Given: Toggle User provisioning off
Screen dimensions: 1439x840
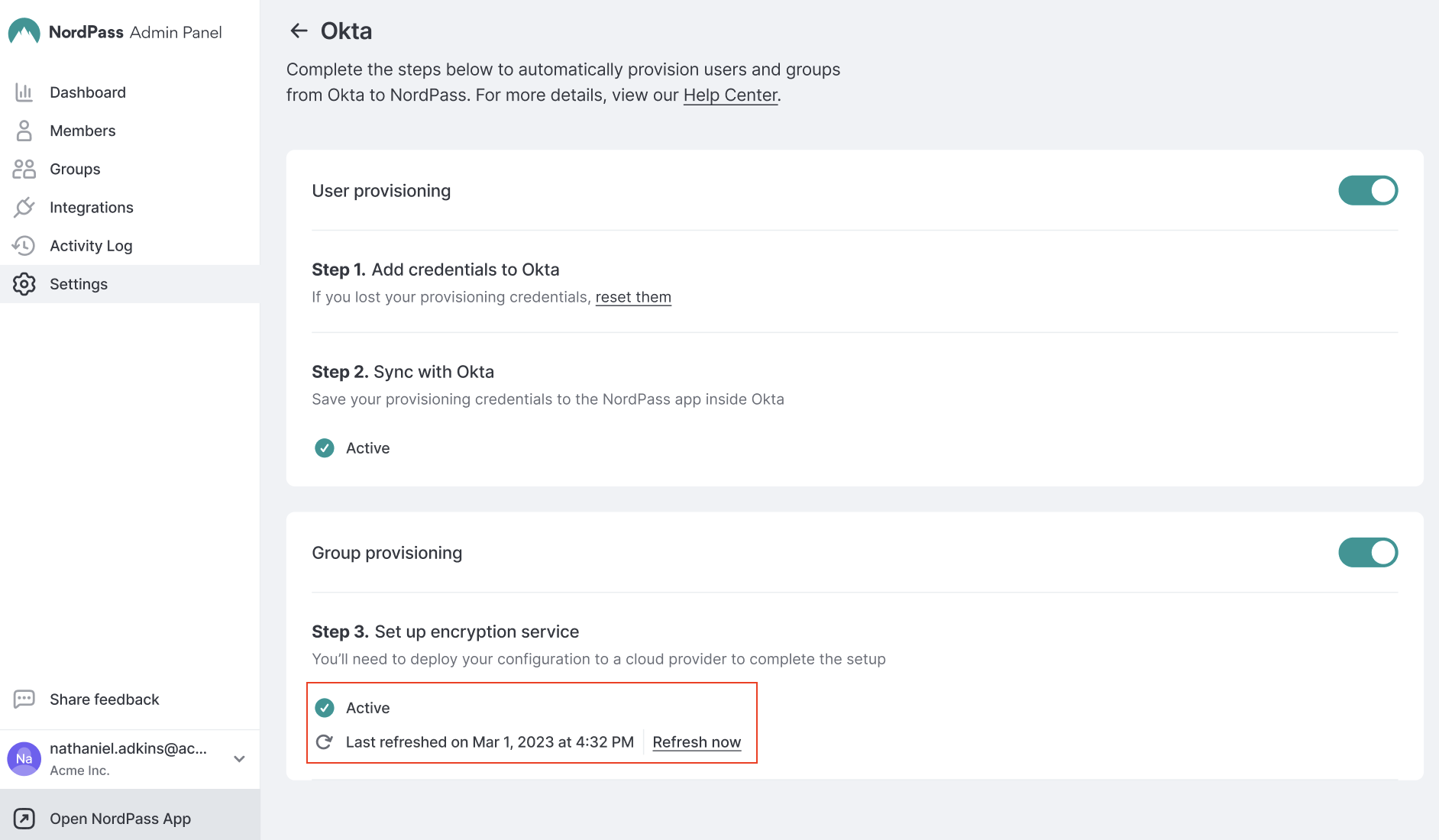Looking at the screenshot, I should point(1368,191).
